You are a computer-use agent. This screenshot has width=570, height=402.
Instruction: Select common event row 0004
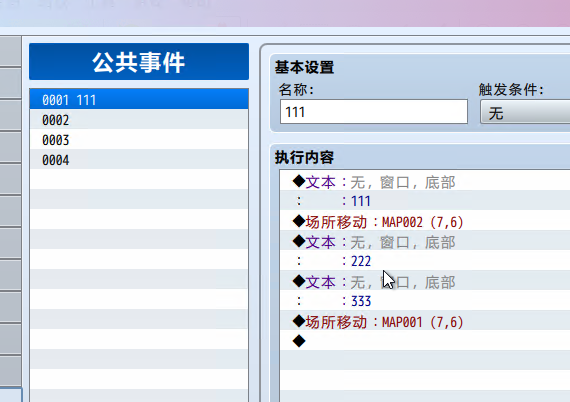click(139, 160)
